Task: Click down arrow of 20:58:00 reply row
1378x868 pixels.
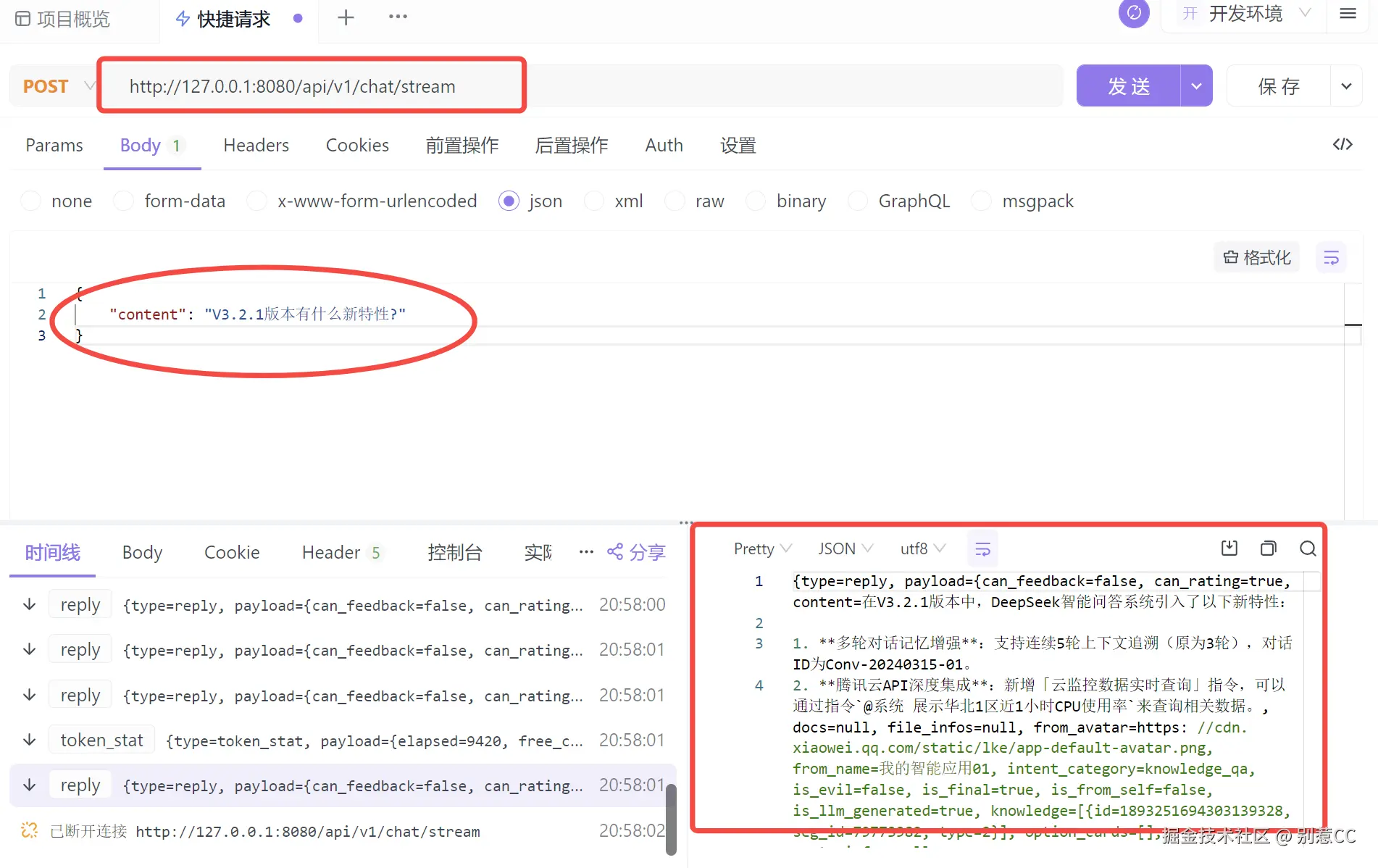Action: 30,604
